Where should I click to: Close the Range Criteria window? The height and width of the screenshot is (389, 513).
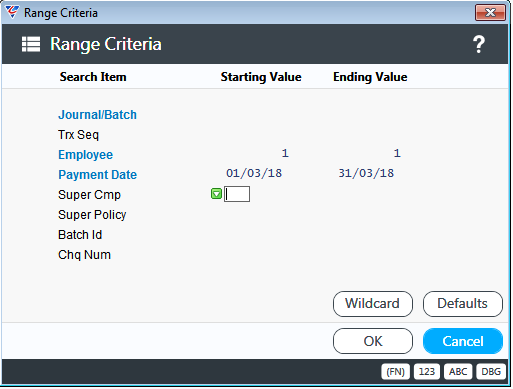(x=490, y=13)
